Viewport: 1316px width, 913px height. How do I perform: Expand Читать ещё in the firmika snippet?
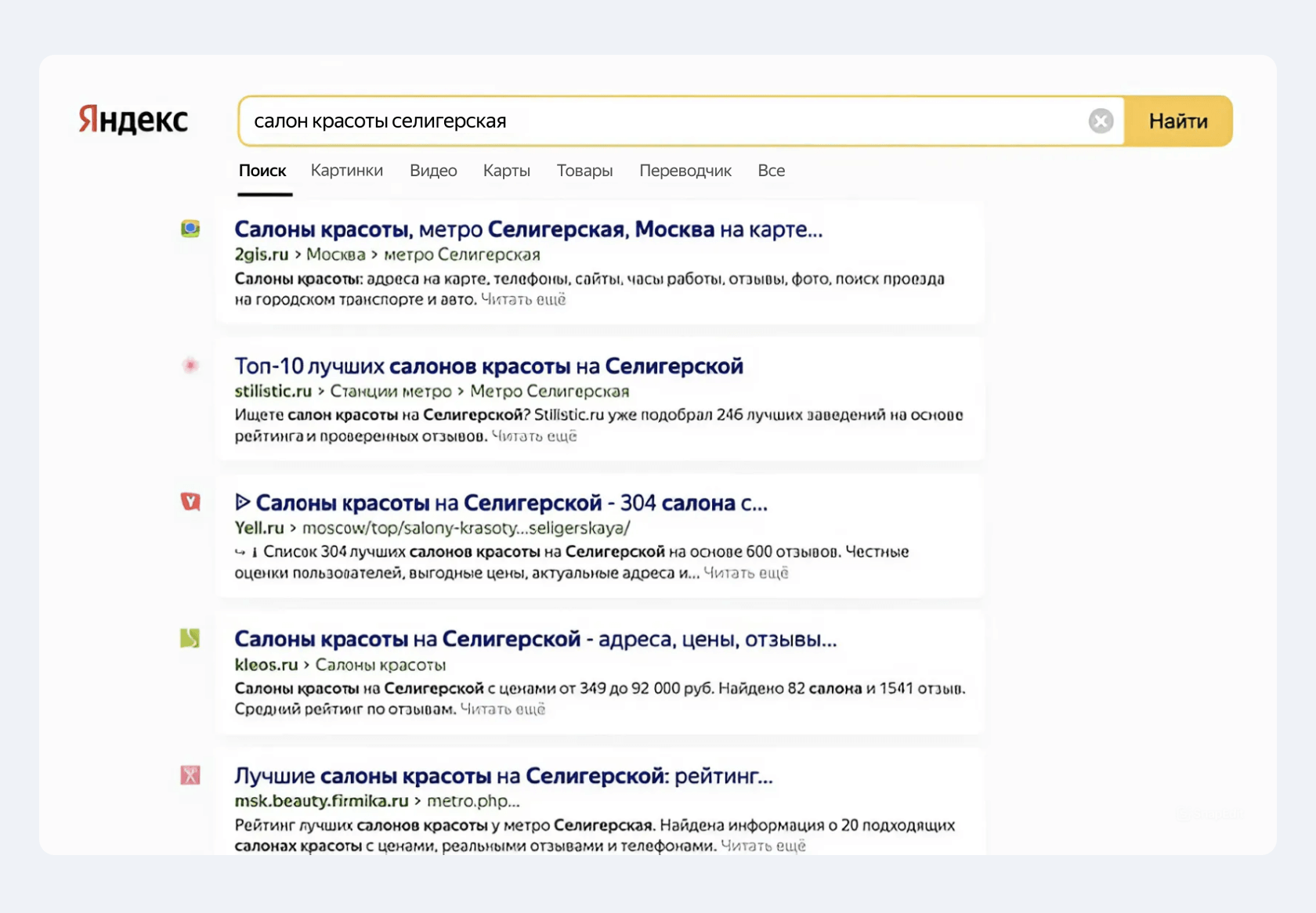[x=763, y=846]
